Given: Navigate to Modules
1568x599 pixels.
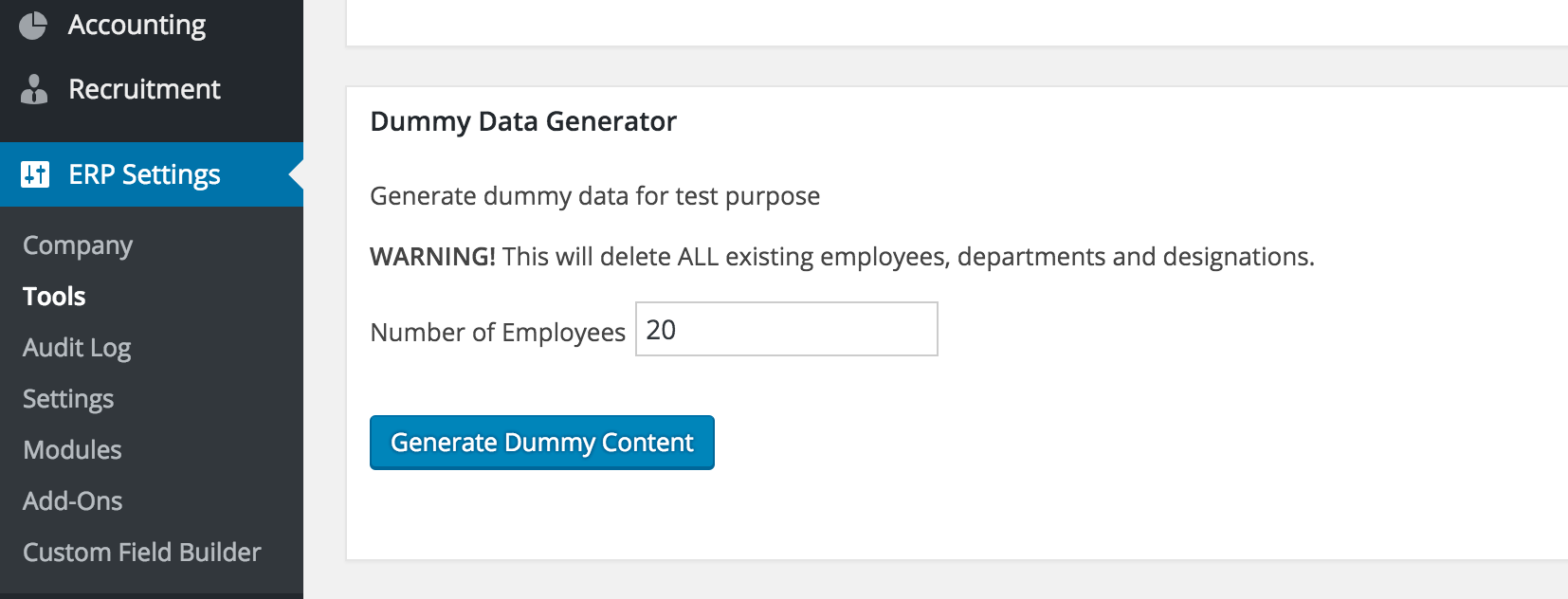Looking at the screenshot, I should (72, 450).
